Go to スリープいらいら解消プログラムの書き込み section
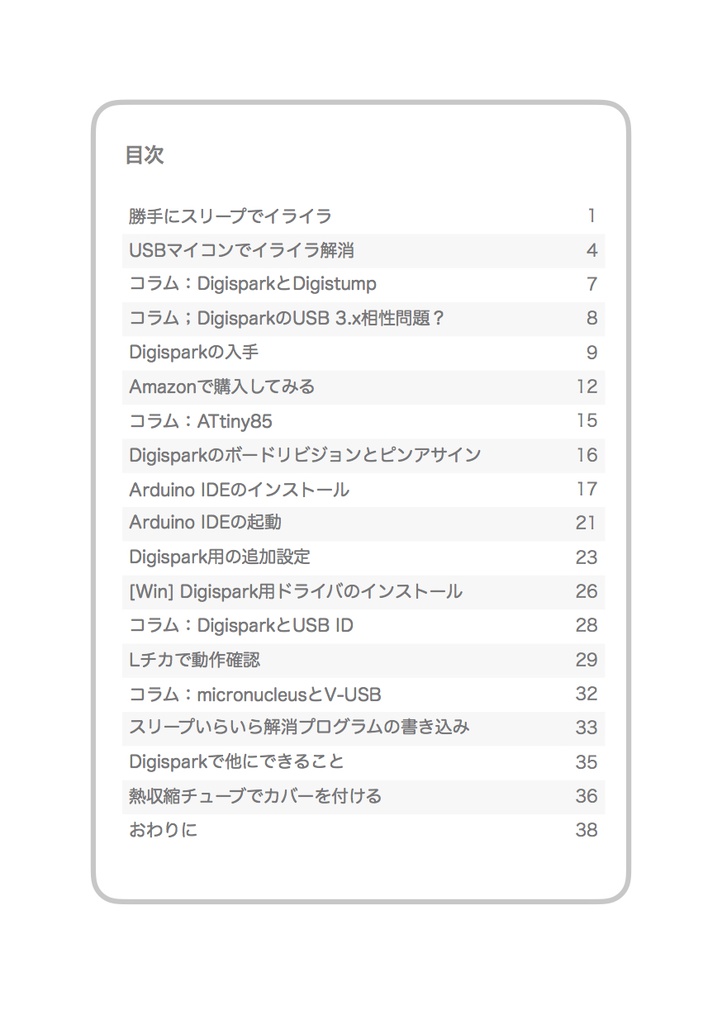722x1024 pixels. tap(299, 728)
